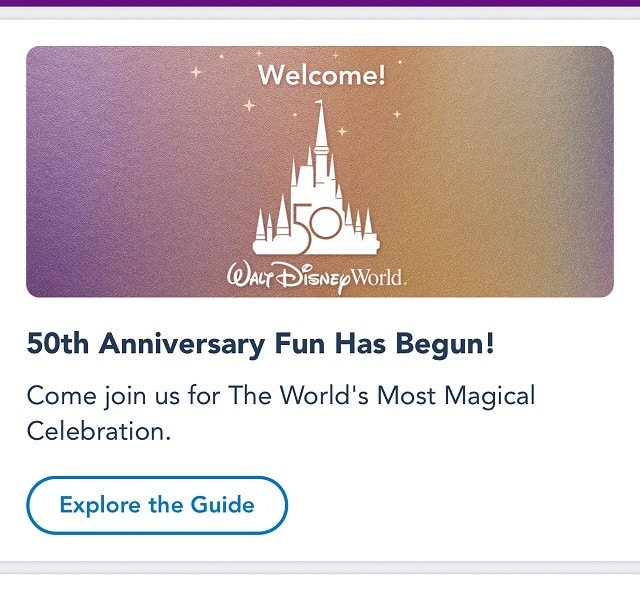Tap the golden right side of banner

pyautogui.click(x=510, y=171)
